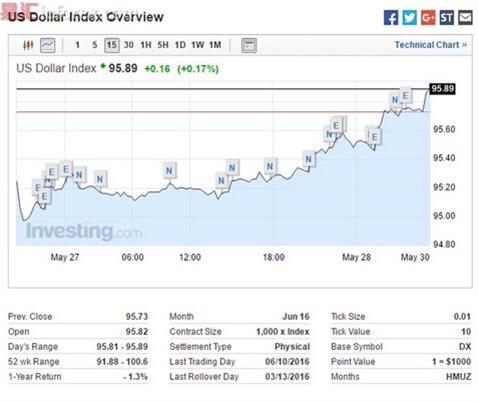Open the calendar date range picker
Screen dimensions: 478x401
click(249, 45)
